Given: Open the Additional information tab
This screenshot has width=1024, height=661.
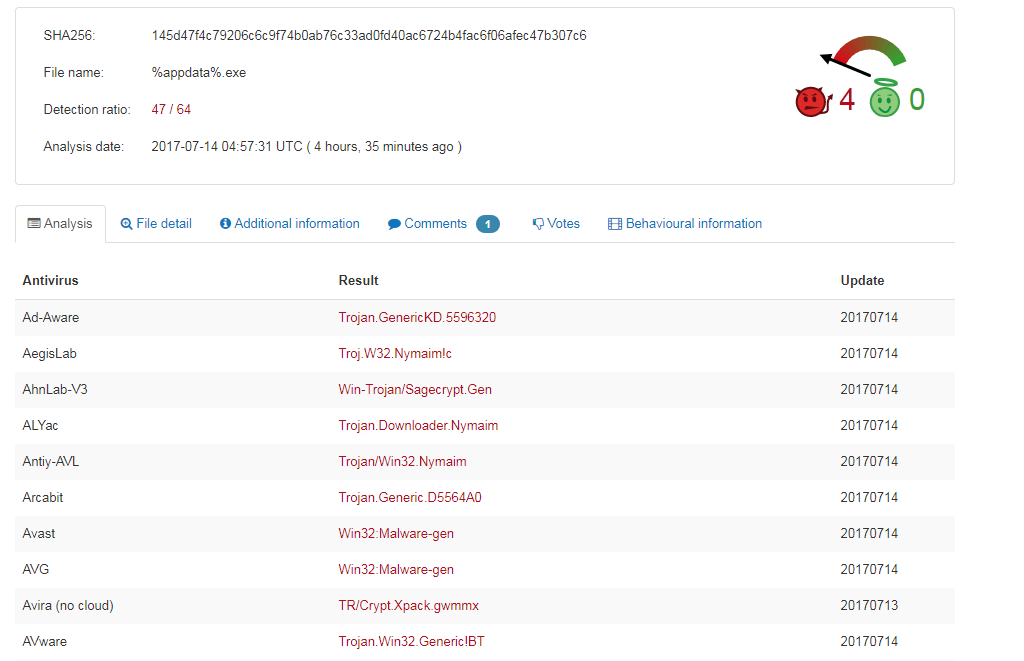Looking at the screenshot, I should point(289,223).
